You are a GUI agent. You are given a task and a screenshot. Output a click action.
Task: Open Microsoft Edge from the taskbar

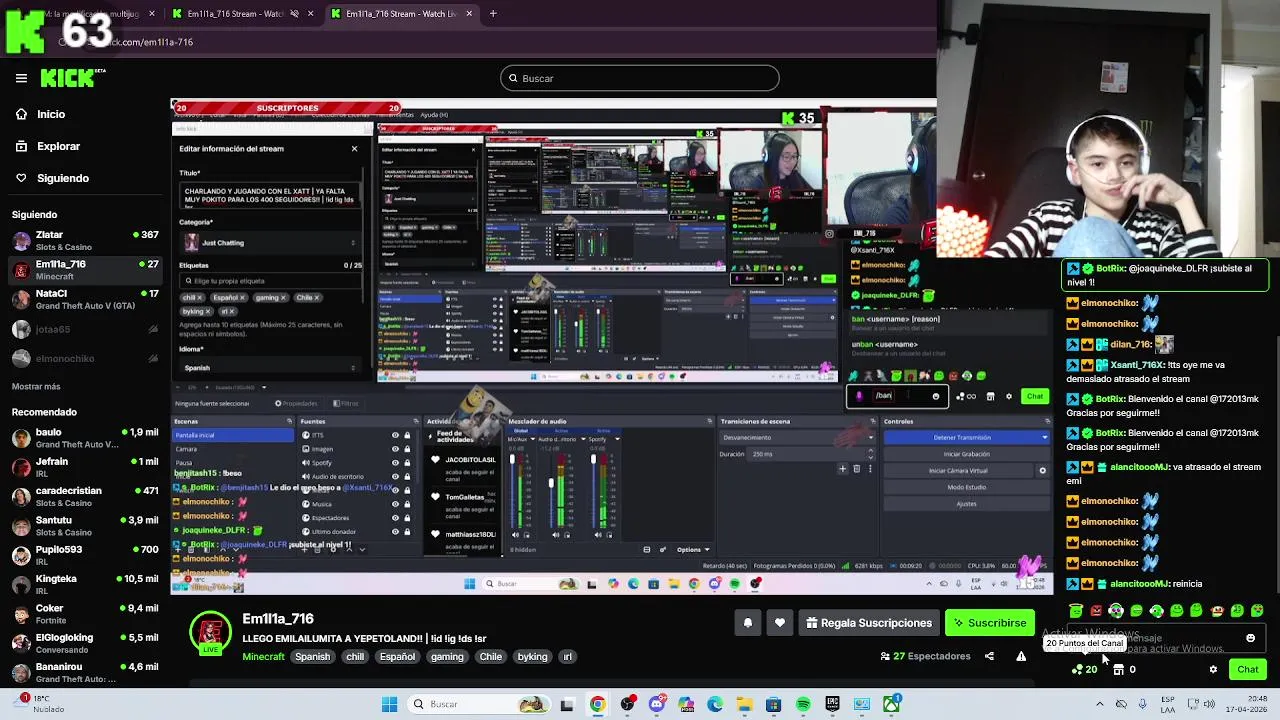(x=715, y=704)
